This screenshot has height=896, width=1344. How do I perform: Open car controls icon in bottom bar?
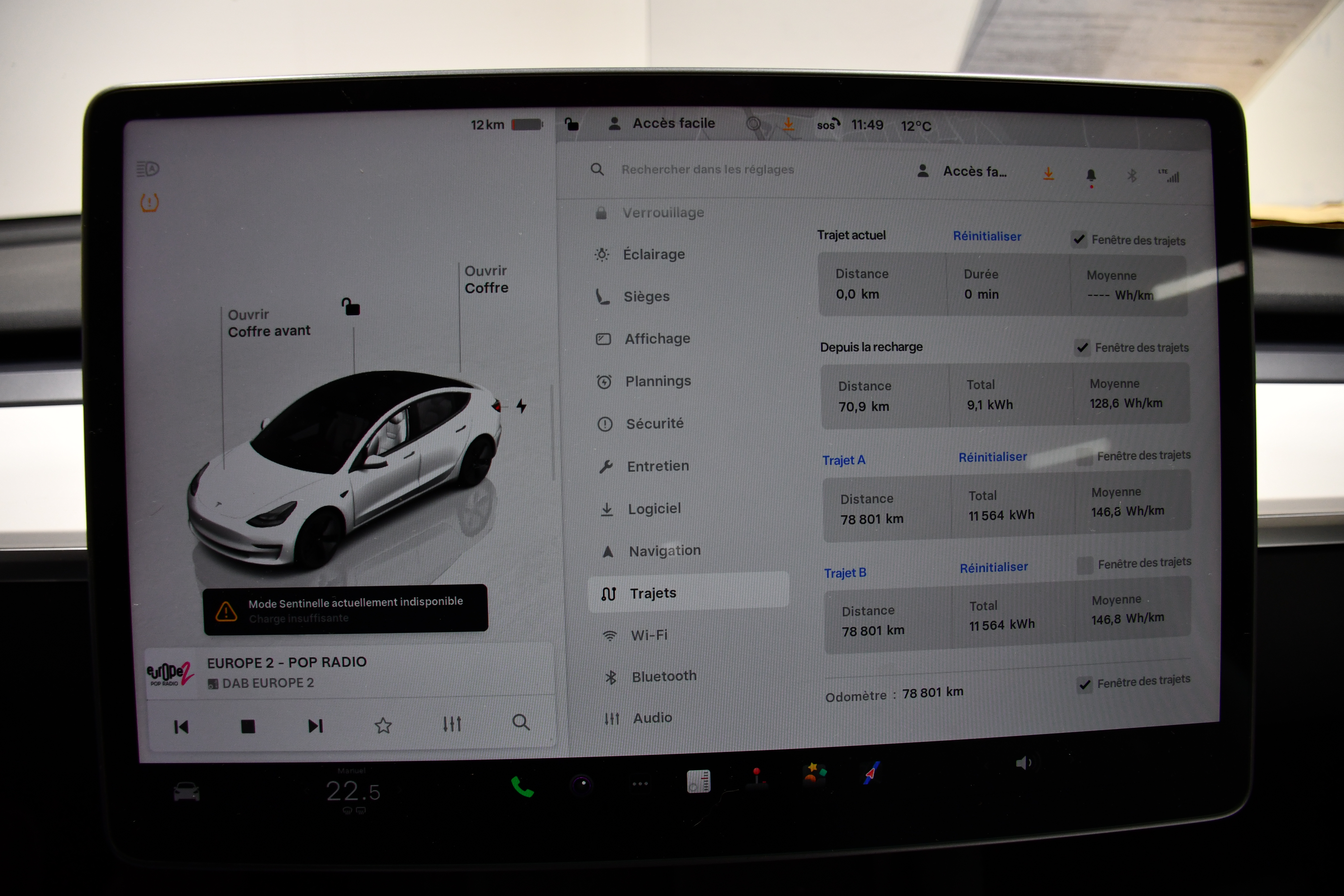click(186, 792)
